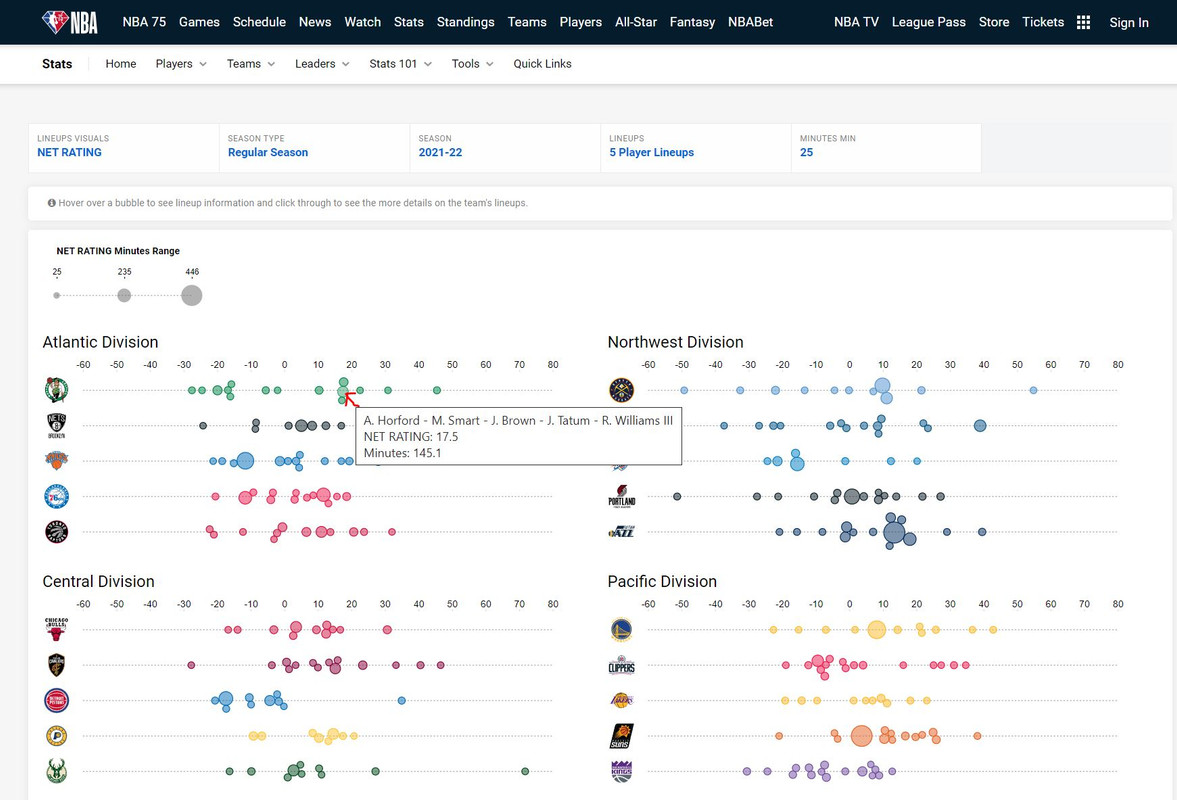Open Fantasy in top navigation

692,23
